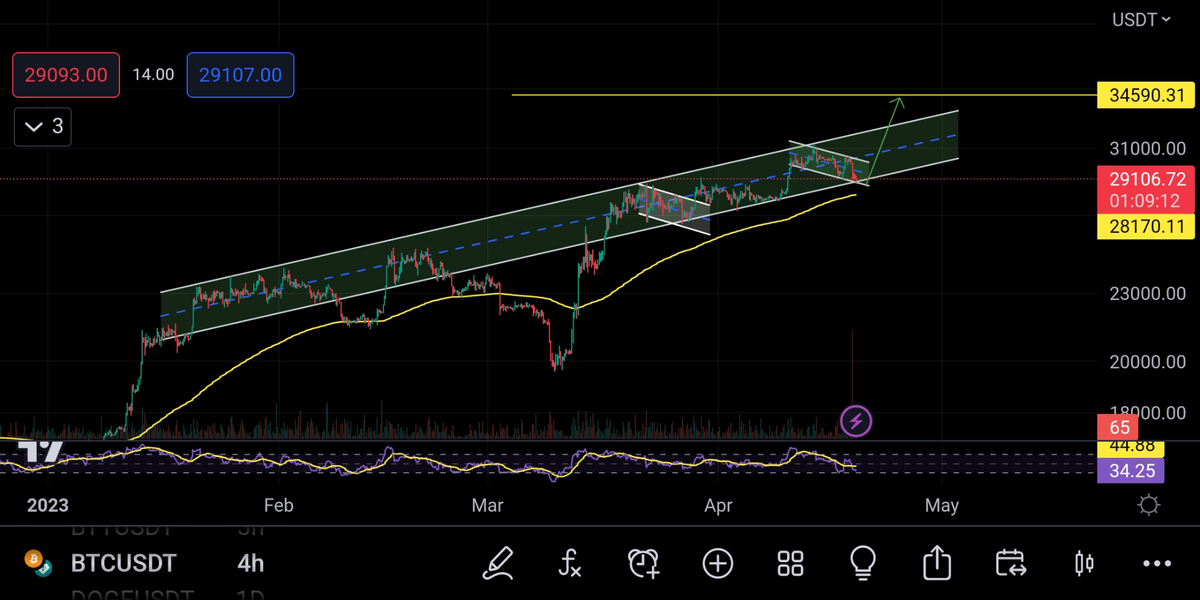Tap the red sell price 29093.00
The image size is (1200, 600).
click(66, 75)
